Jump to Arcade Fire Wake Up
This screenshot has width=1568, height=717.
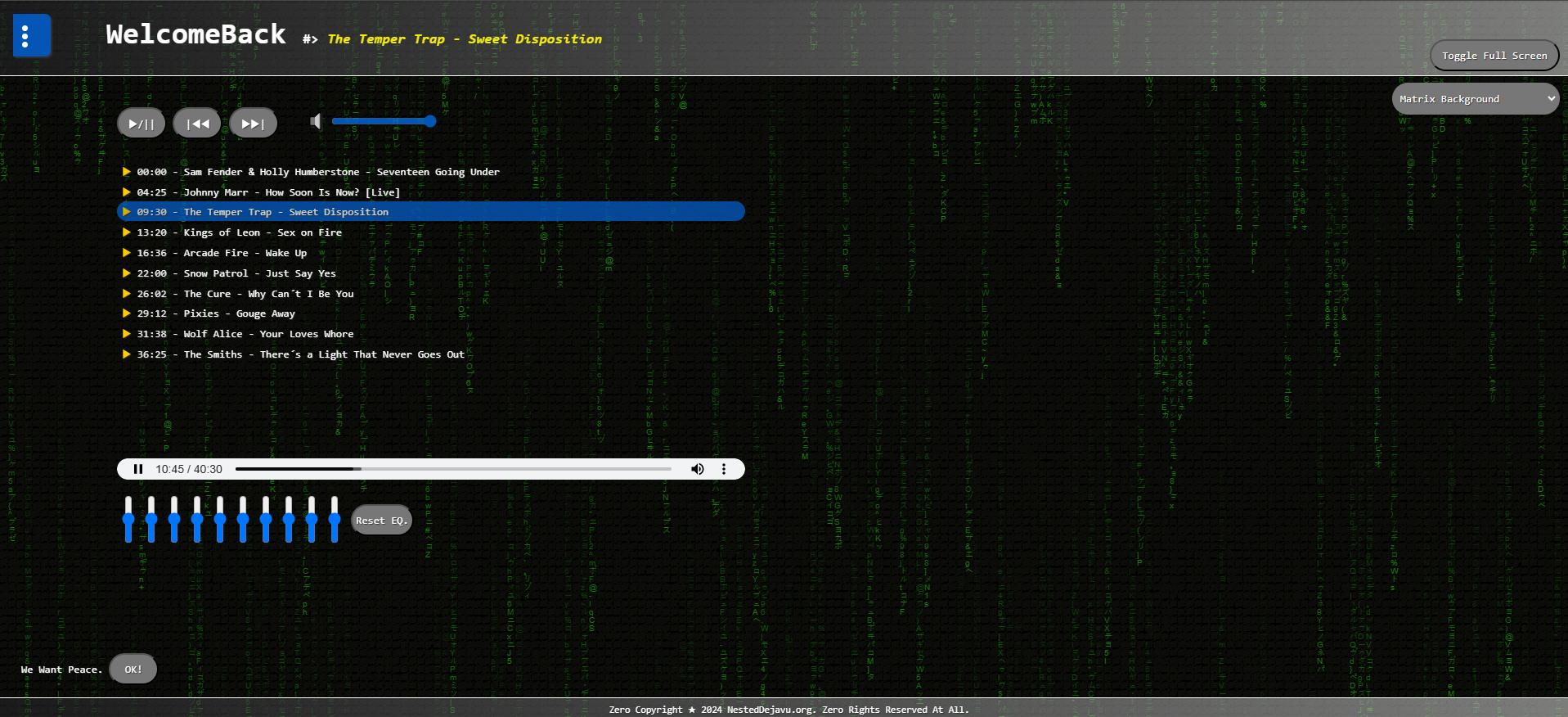click(x=245, y=253)
